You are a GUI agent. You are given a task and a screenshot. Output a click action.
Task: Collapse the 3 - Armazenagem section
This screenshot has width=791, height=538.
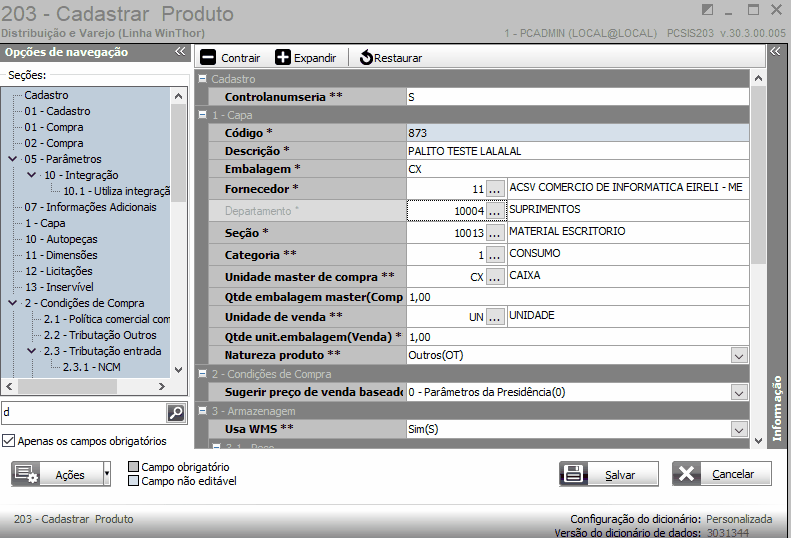203,411
